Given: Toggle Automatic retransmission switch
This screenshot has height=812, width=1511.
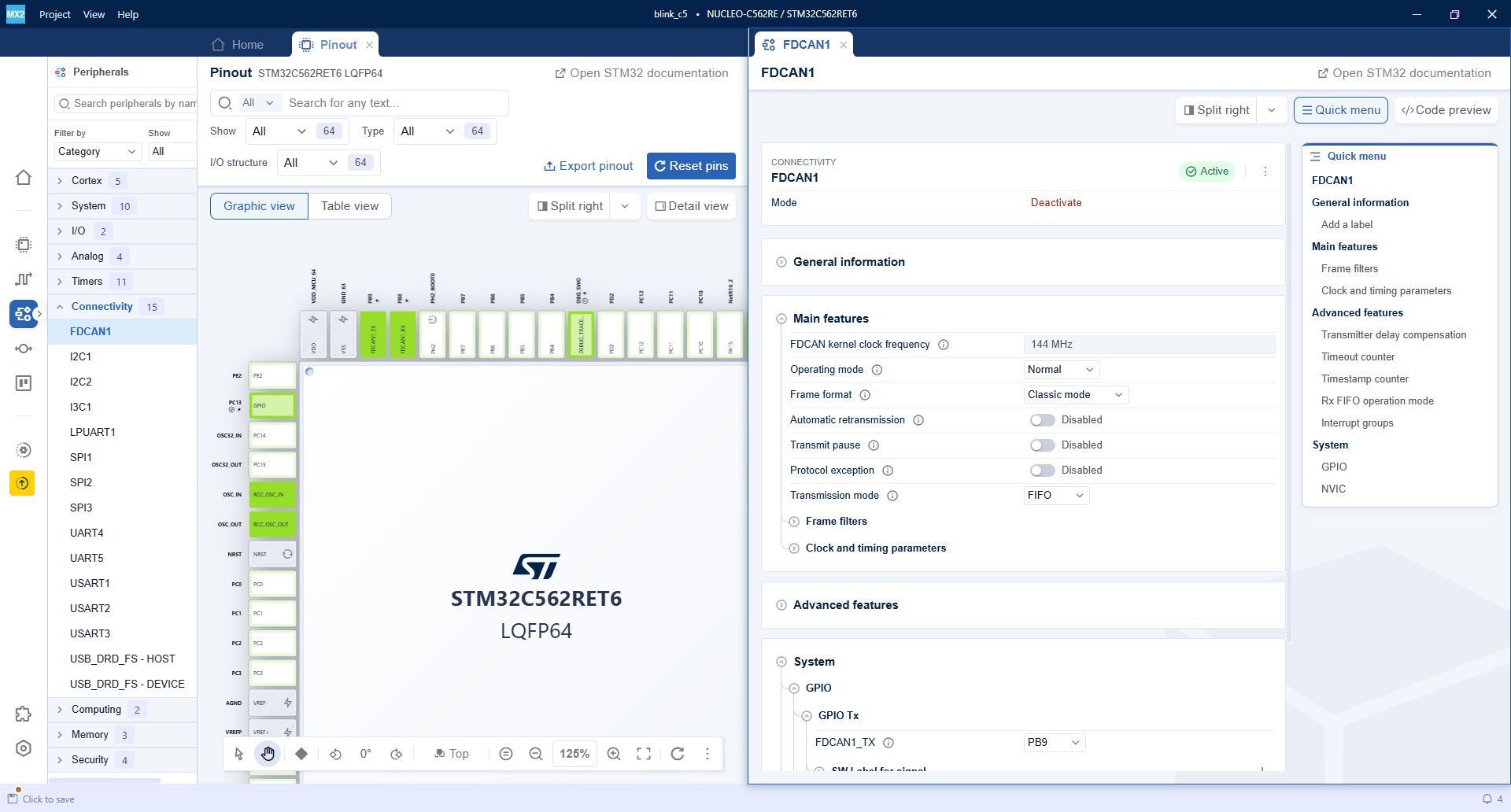Looking at the screenshot, I should 1042,420.
